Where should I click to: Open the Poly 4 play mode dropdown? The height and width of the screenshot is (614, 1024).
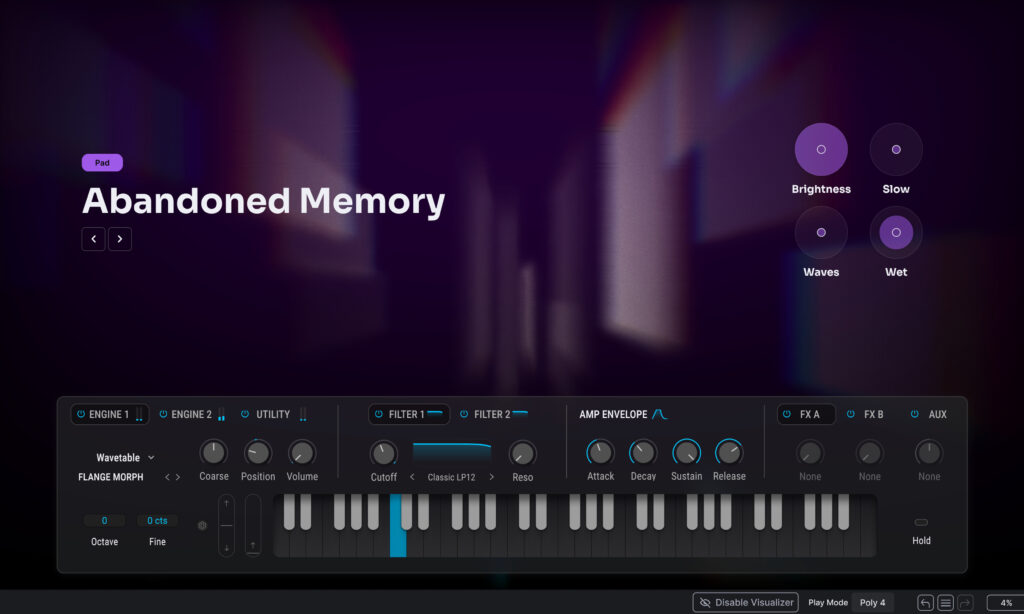pyautogui.click(x=873, y=603)
